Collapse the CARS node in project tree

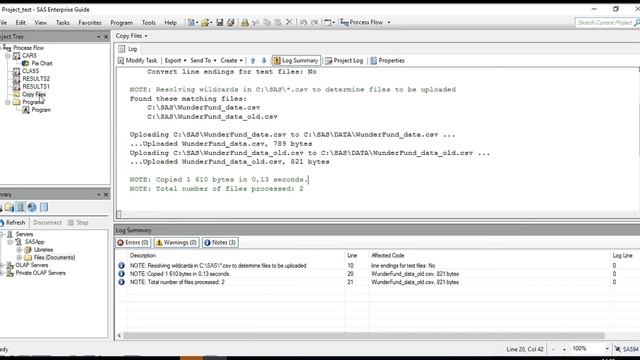(x=8, y=56)
